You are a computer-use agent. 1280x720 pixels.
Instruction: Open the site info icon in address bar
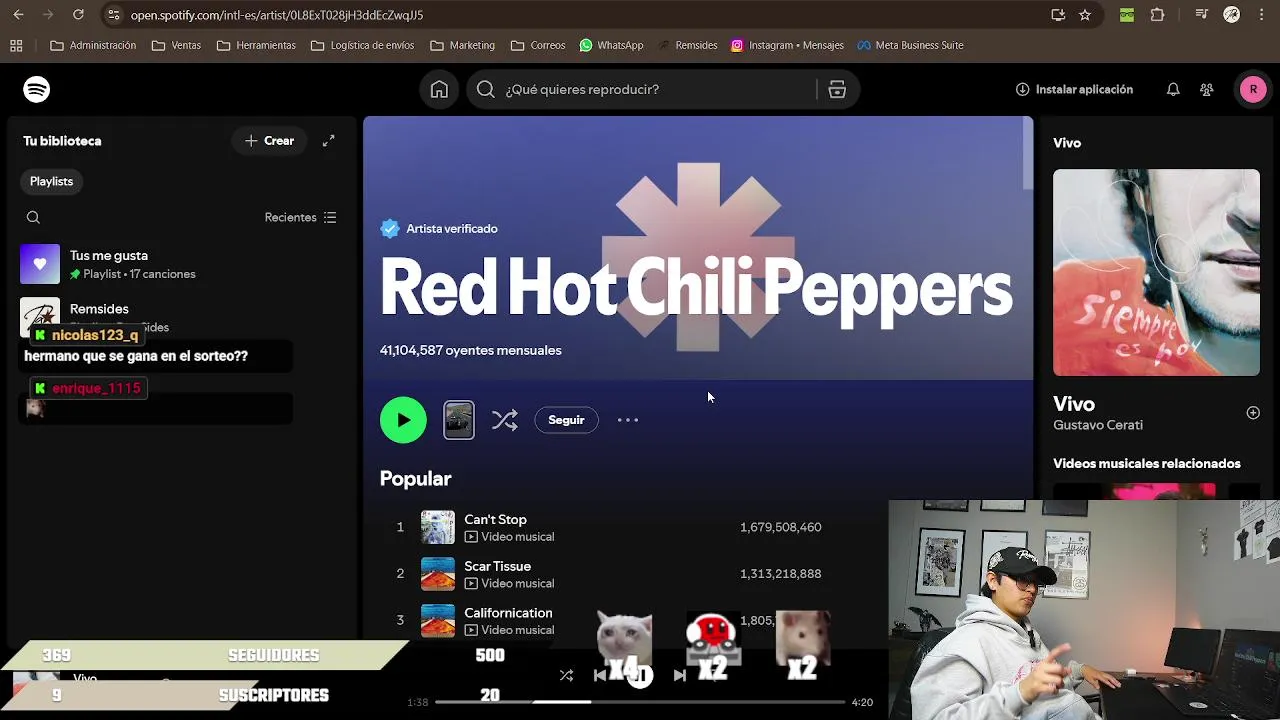(113, 15)
